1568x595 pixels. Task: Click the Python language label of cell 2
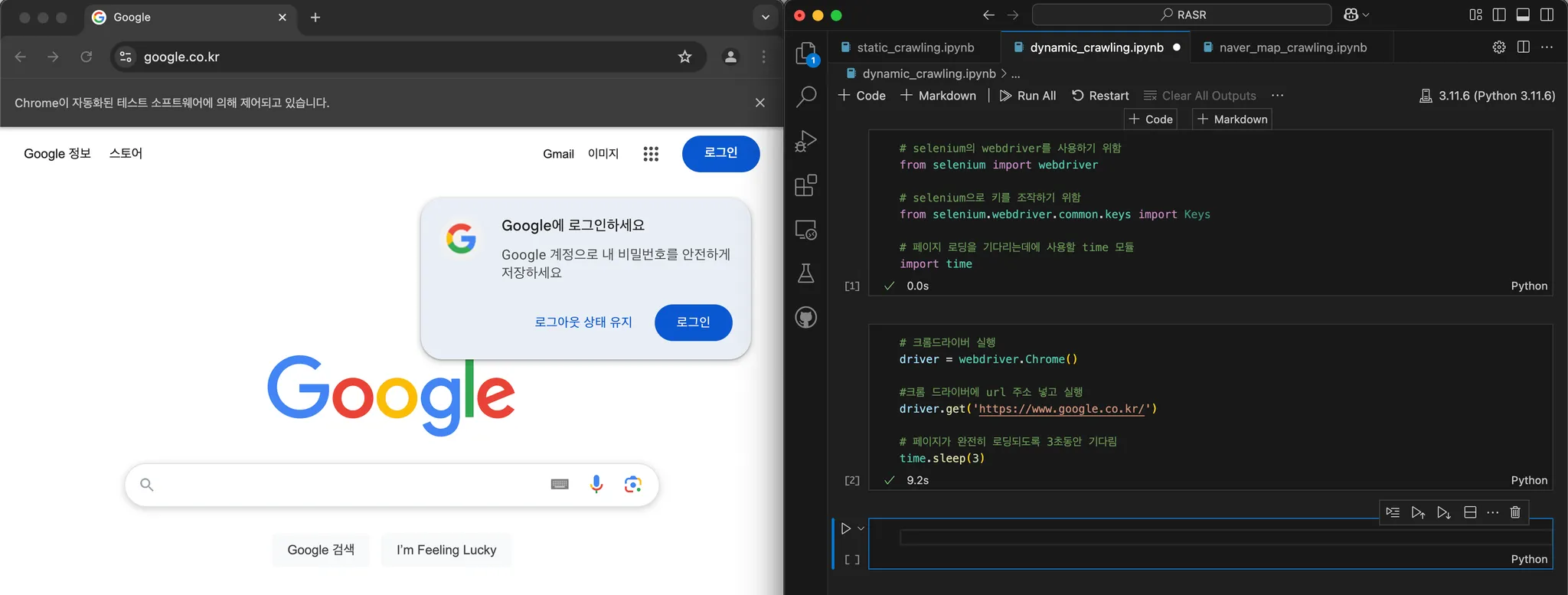(1529, 480)
